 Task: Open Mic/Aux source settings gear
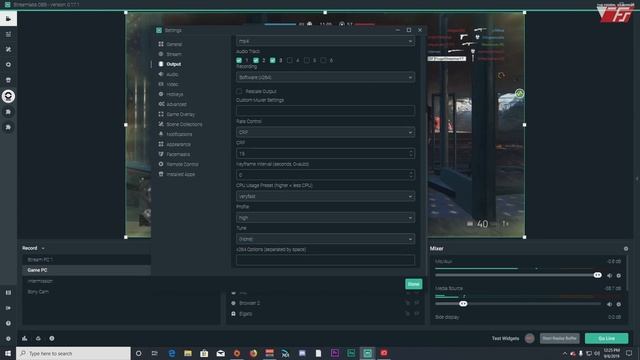tap(619, 276)
